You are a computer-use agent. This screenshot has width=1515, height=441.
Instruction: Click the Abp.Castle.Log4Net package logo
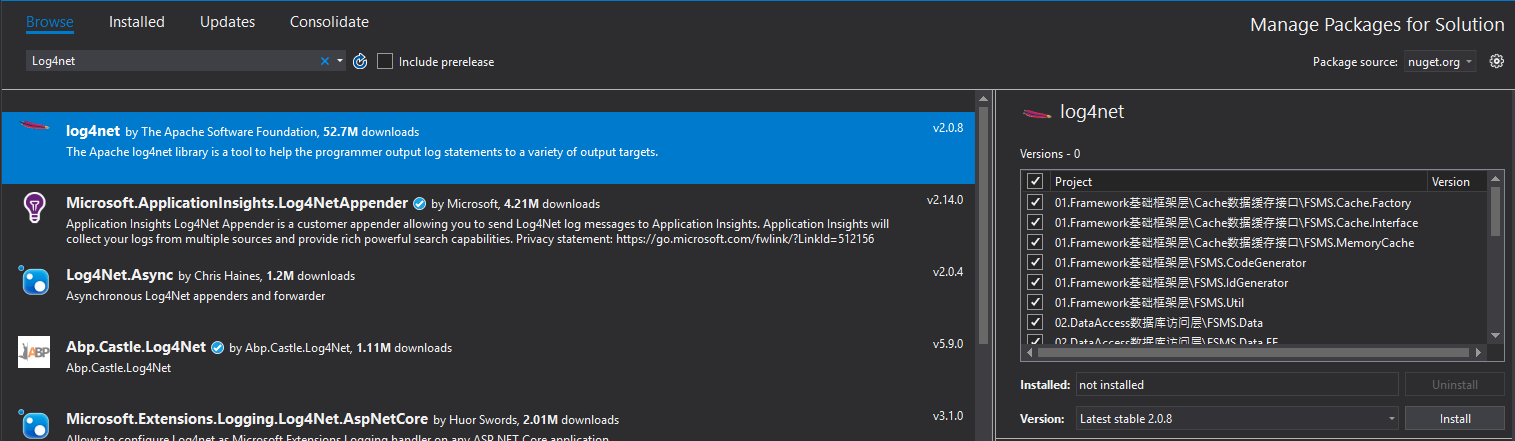pos(35,353)
